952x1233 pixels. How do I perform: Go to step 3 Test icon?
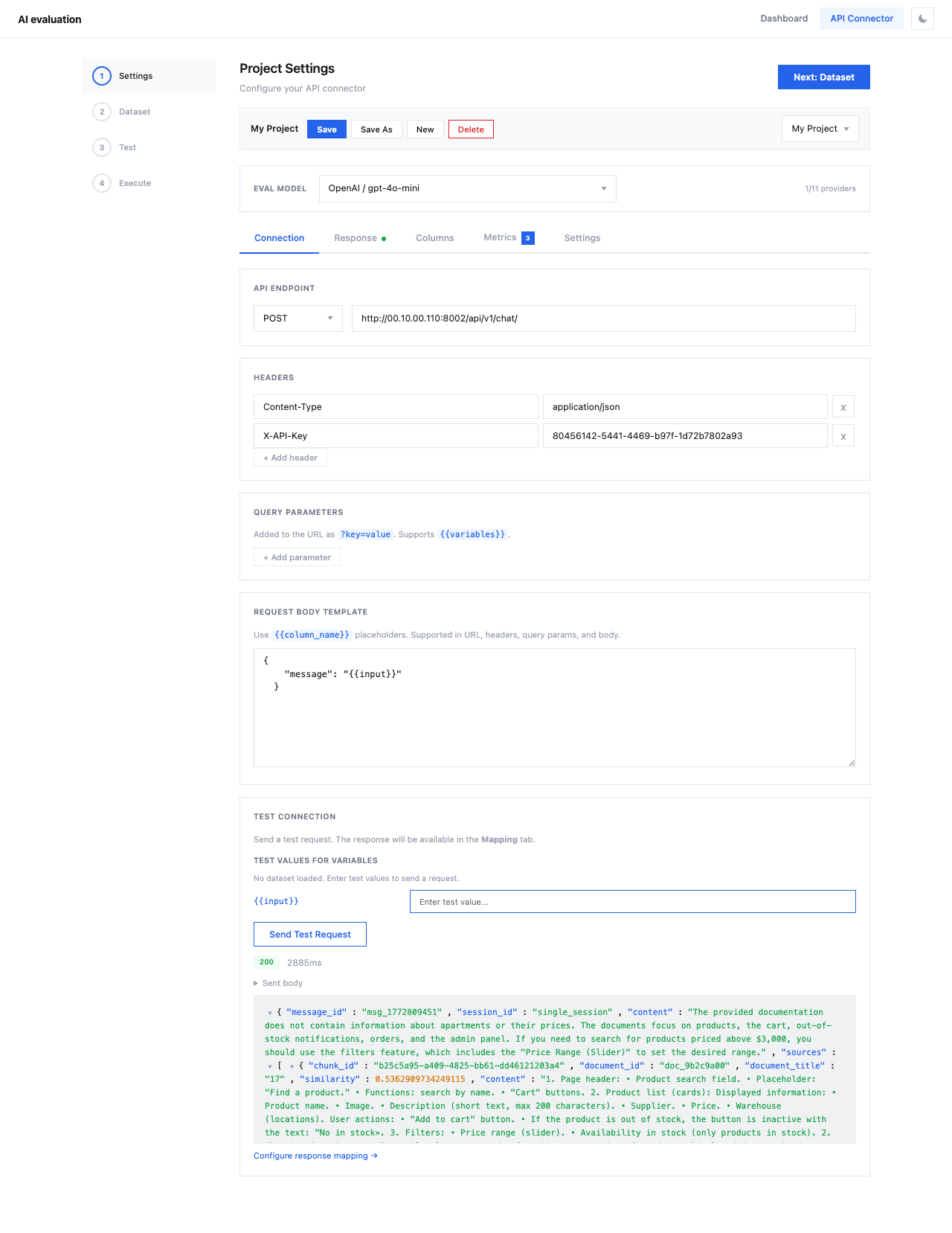pyautogui.click(x=102, y=147)
